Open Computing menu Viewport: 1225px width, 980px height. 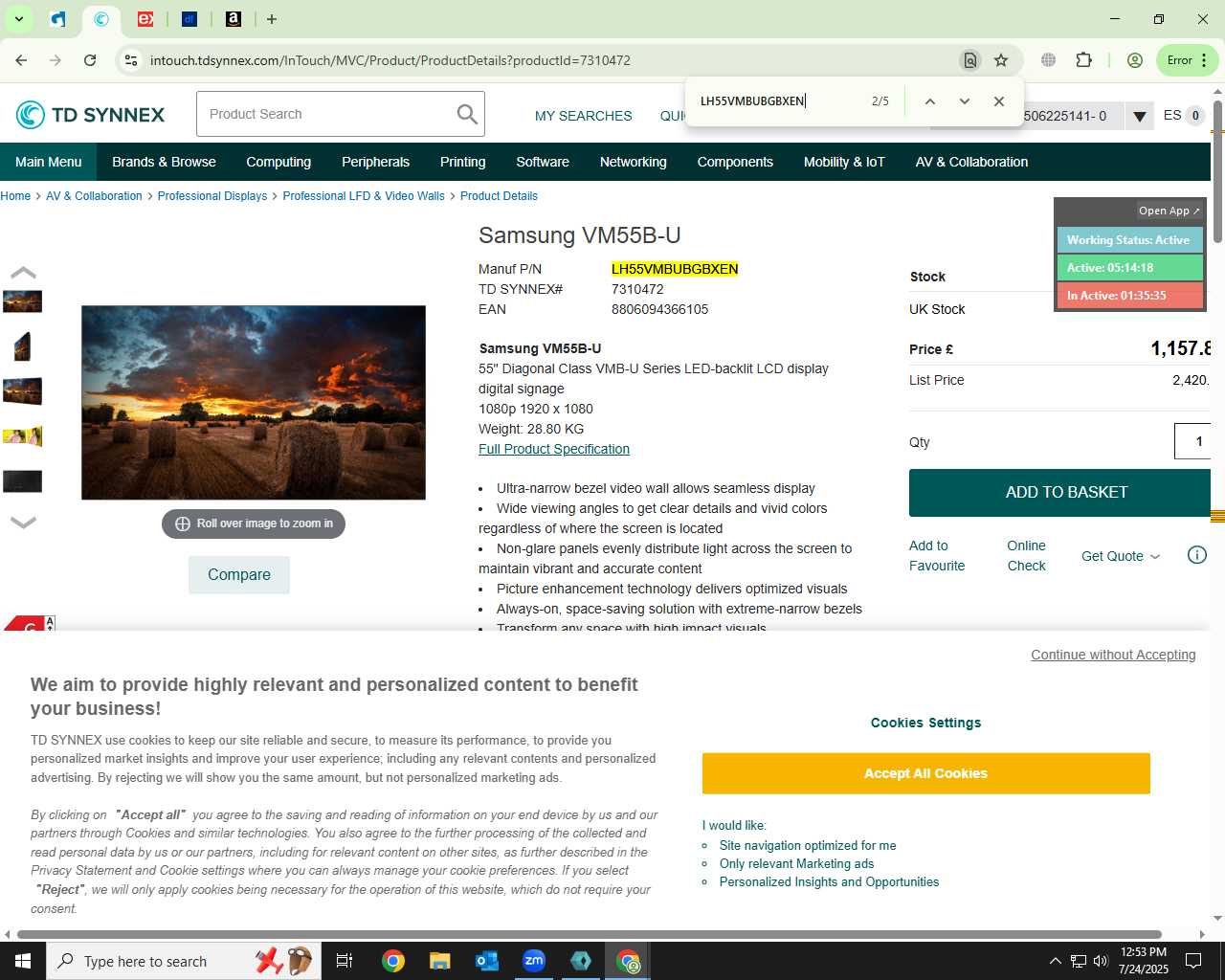point(278,162)
